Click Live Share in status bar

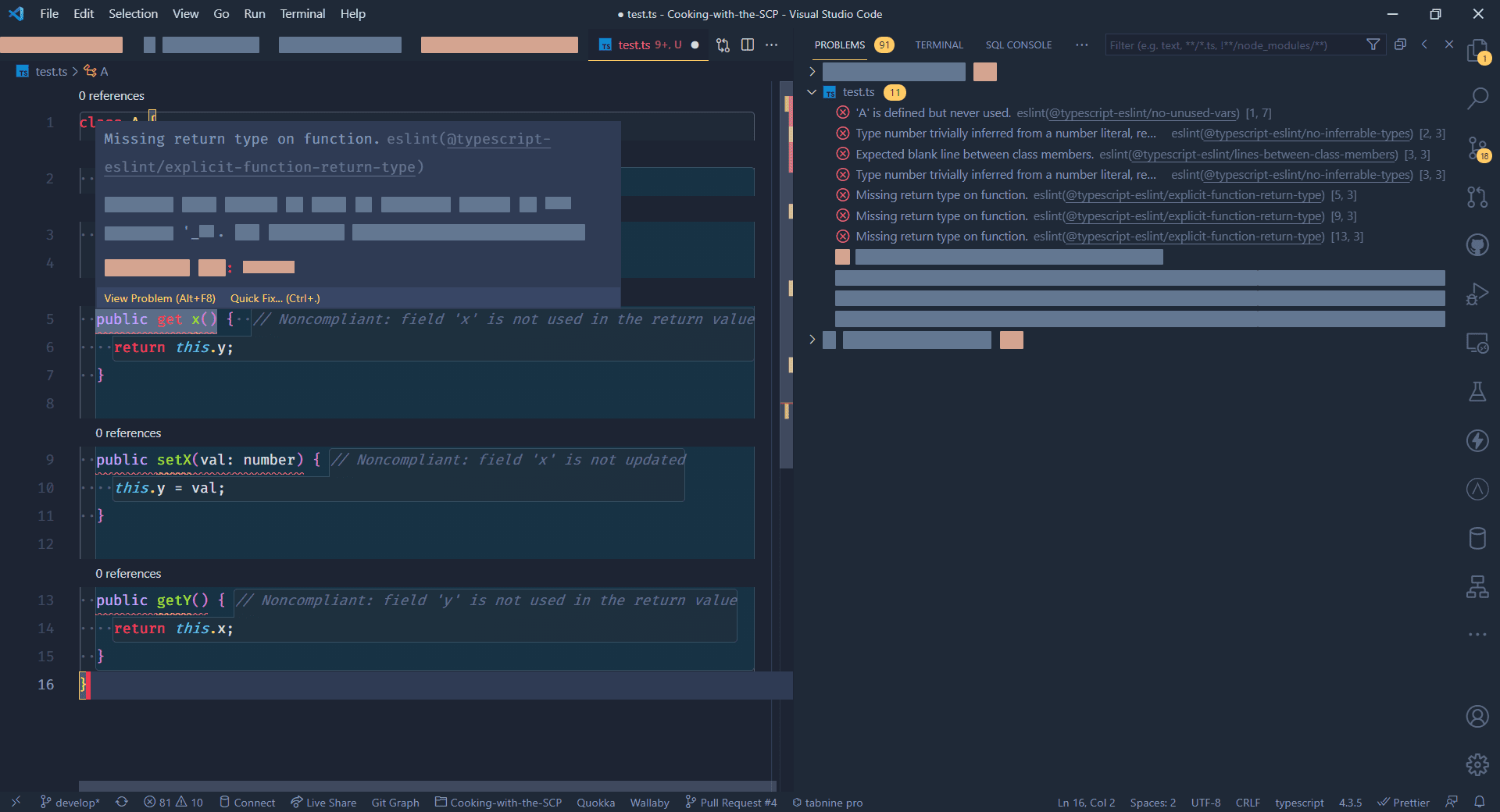tap(323, 802)
